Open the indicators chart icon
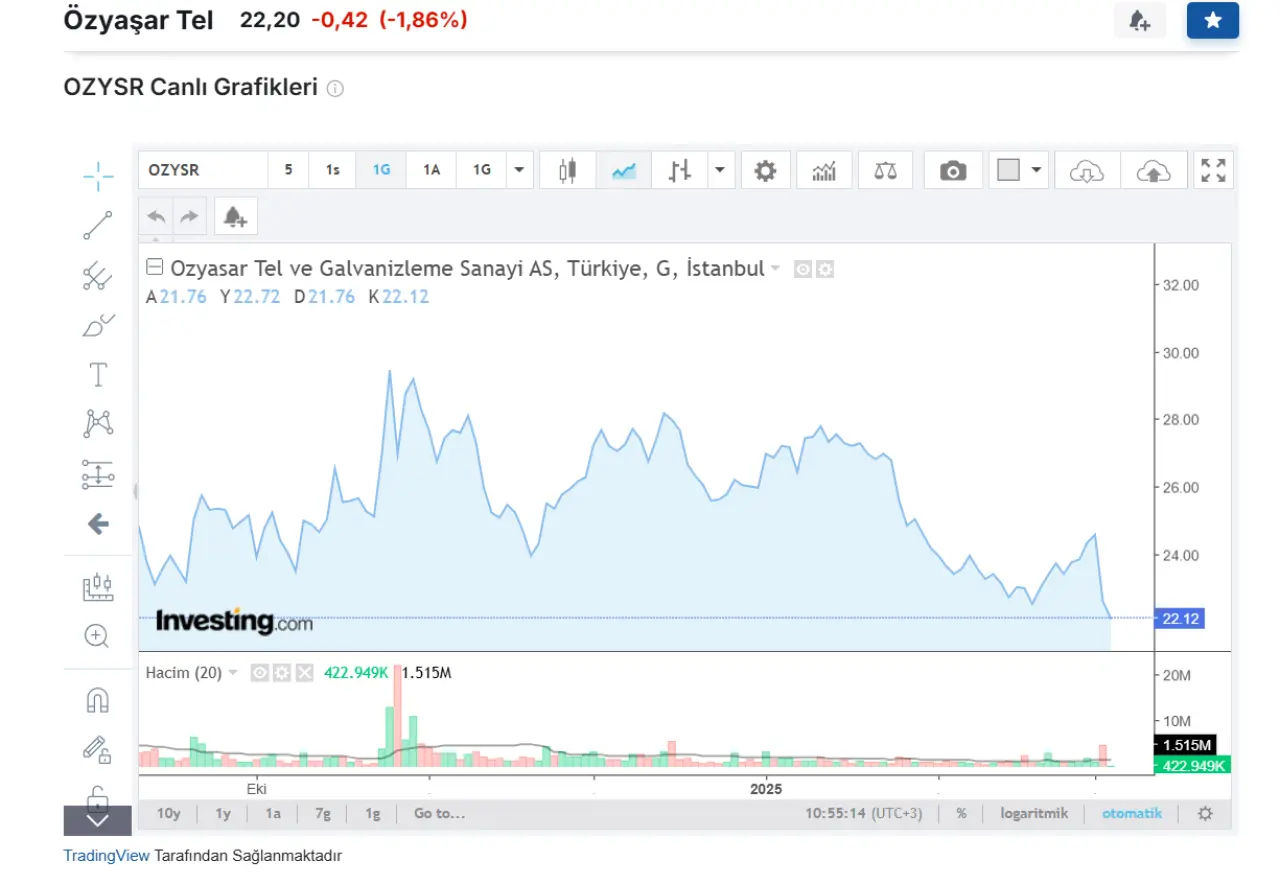Viewport: 1280px width, 884px height. [824, 171]
